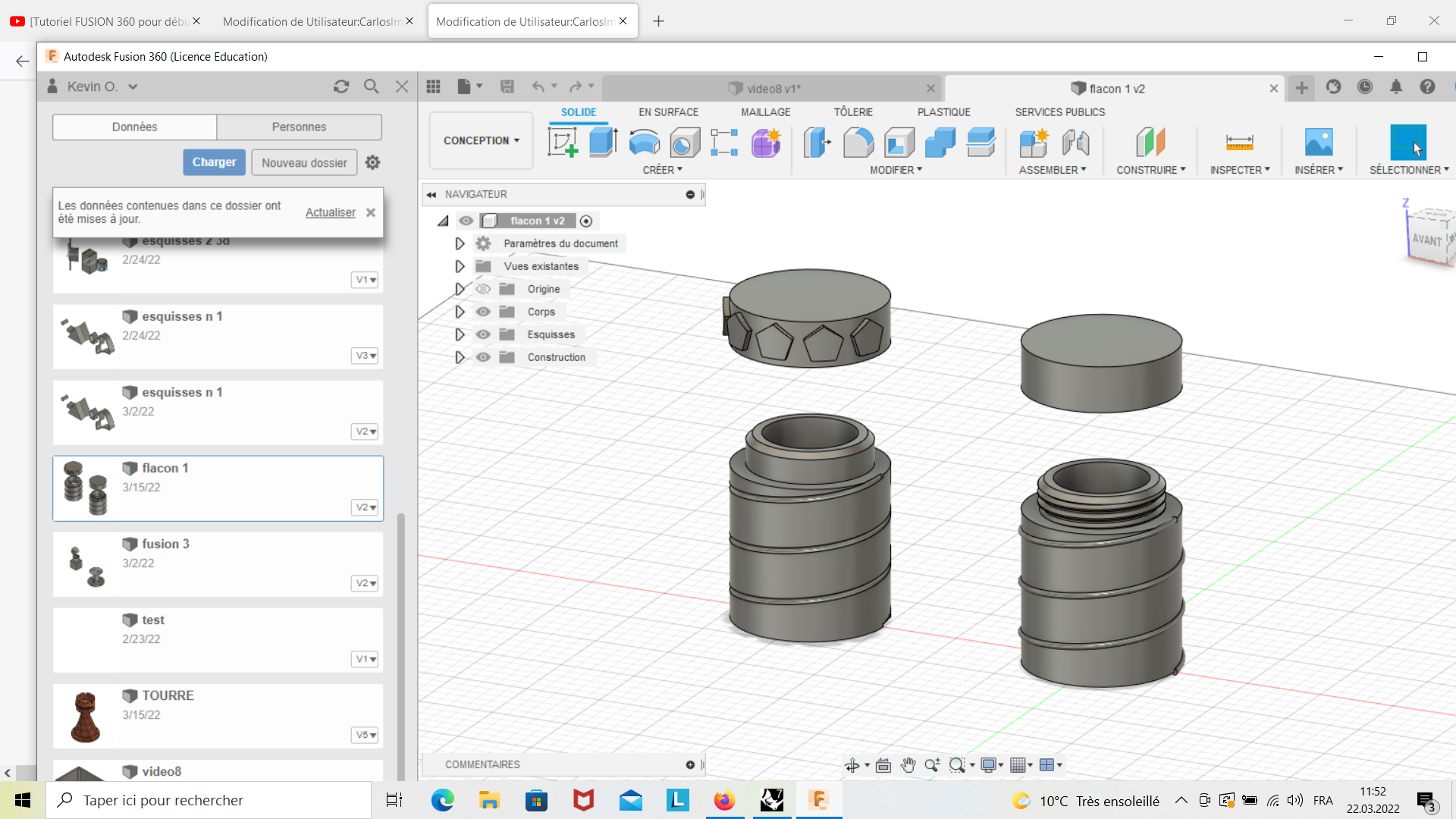Expand the Construction tree node
1456x819 pixels.
(x=460, y=357)
